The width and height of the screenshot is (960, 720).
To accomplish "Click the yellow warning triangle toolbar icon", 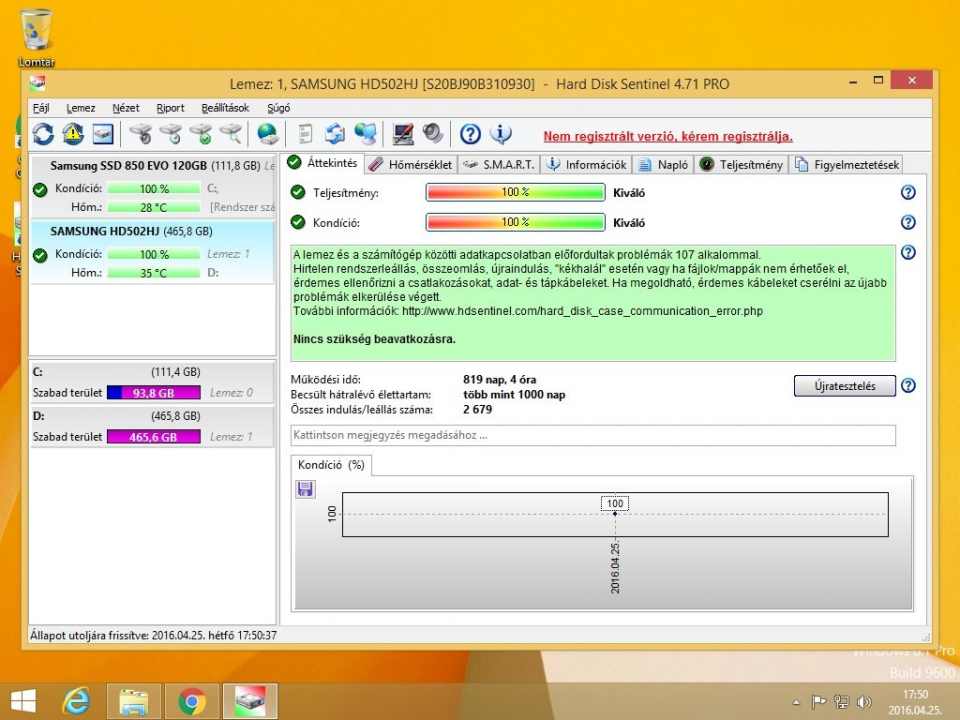I will pos(73,133).
